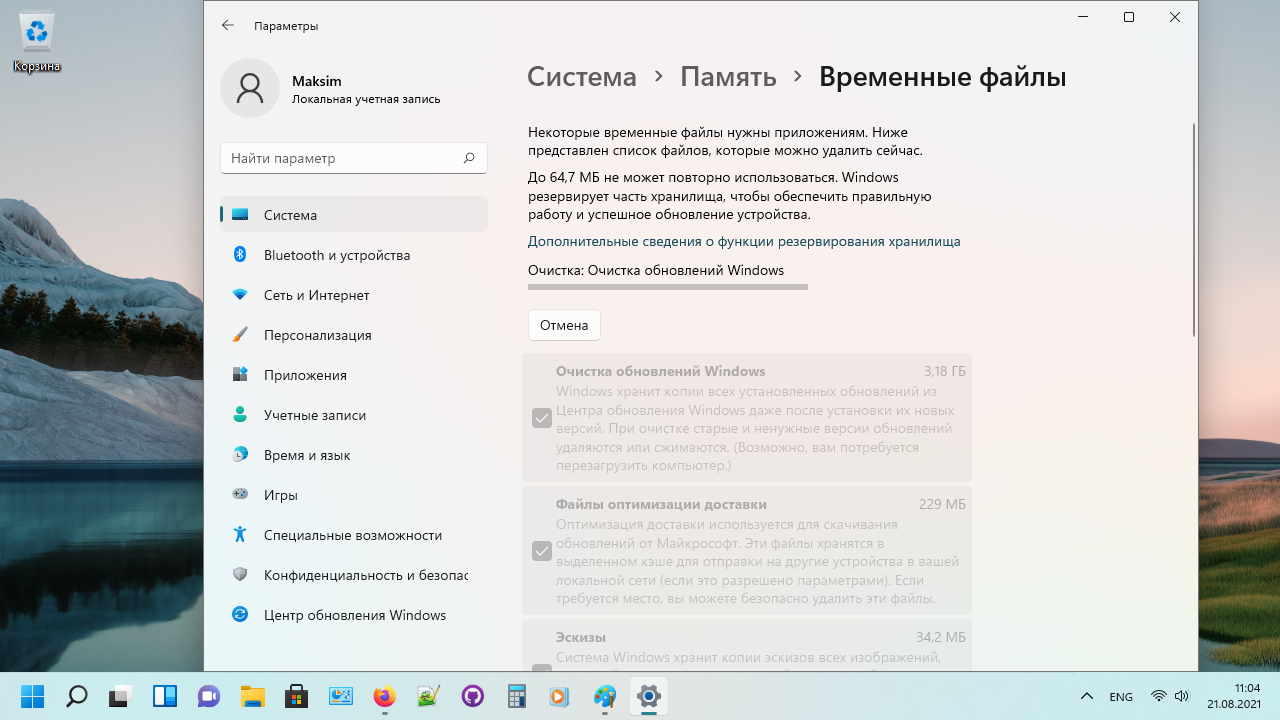Open the Chat app on taskbar
The height and width of the screenshot is (720, 1280).
click(209, 696)
